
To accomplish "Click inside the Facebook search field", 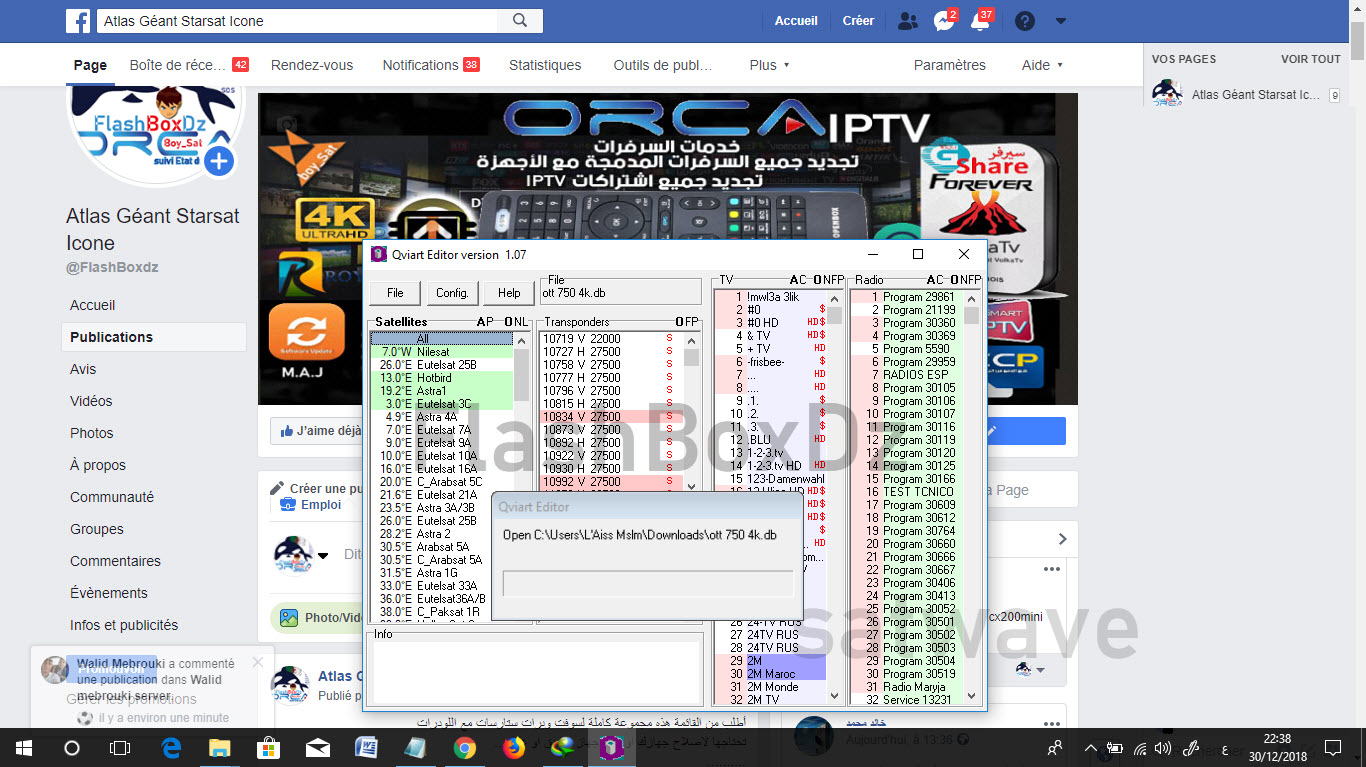I will click(296, 20).
